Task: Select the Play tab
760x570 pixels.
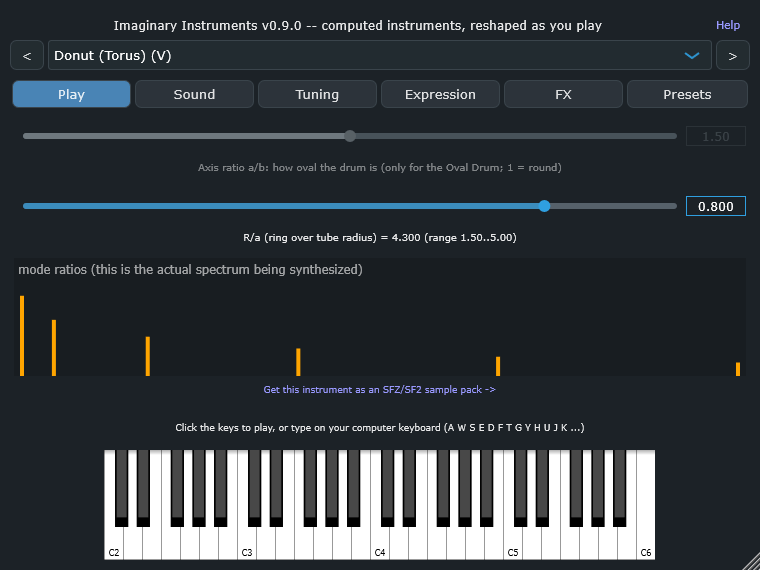Action: tap(71, 94)
